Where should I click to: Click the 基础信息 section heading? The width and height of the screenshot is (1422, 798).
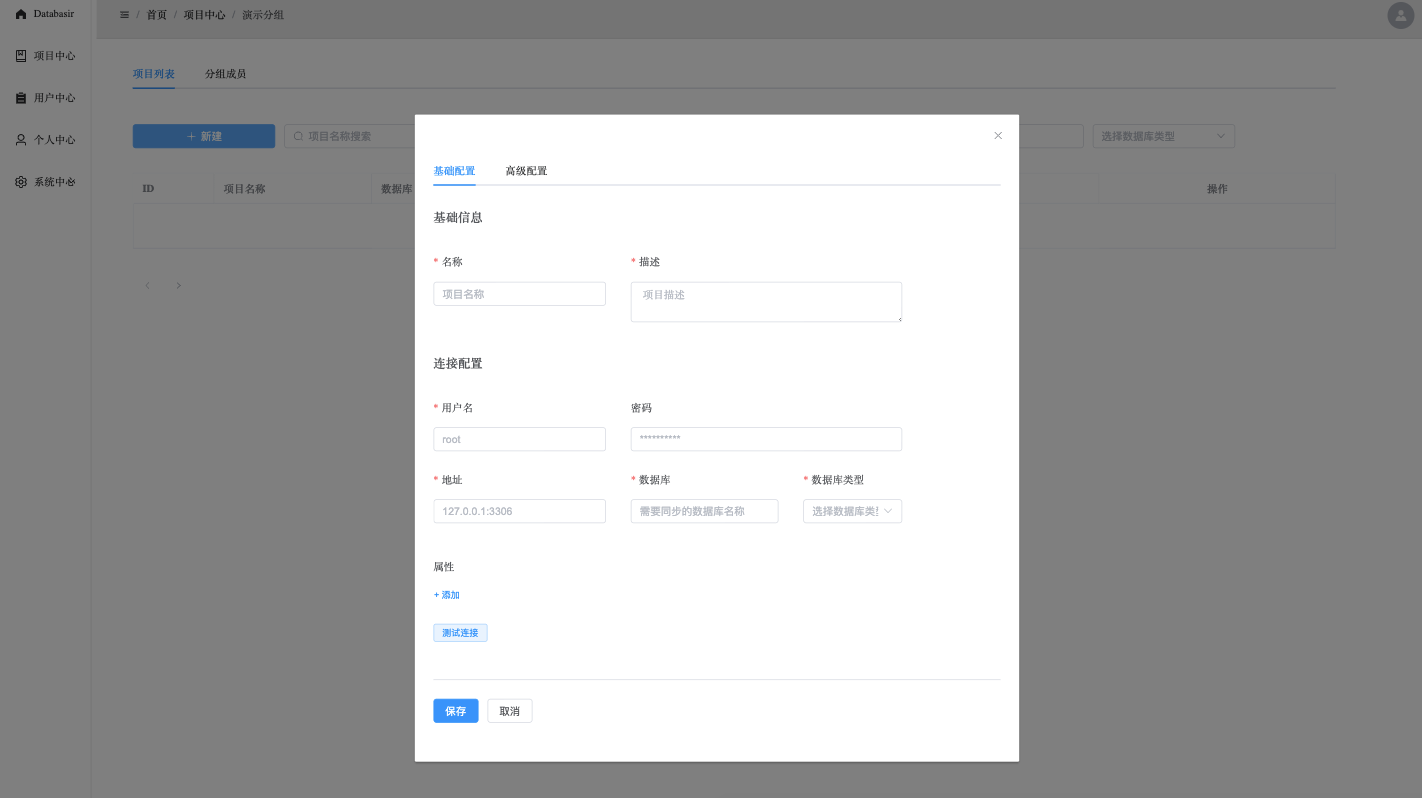point(458,217)
